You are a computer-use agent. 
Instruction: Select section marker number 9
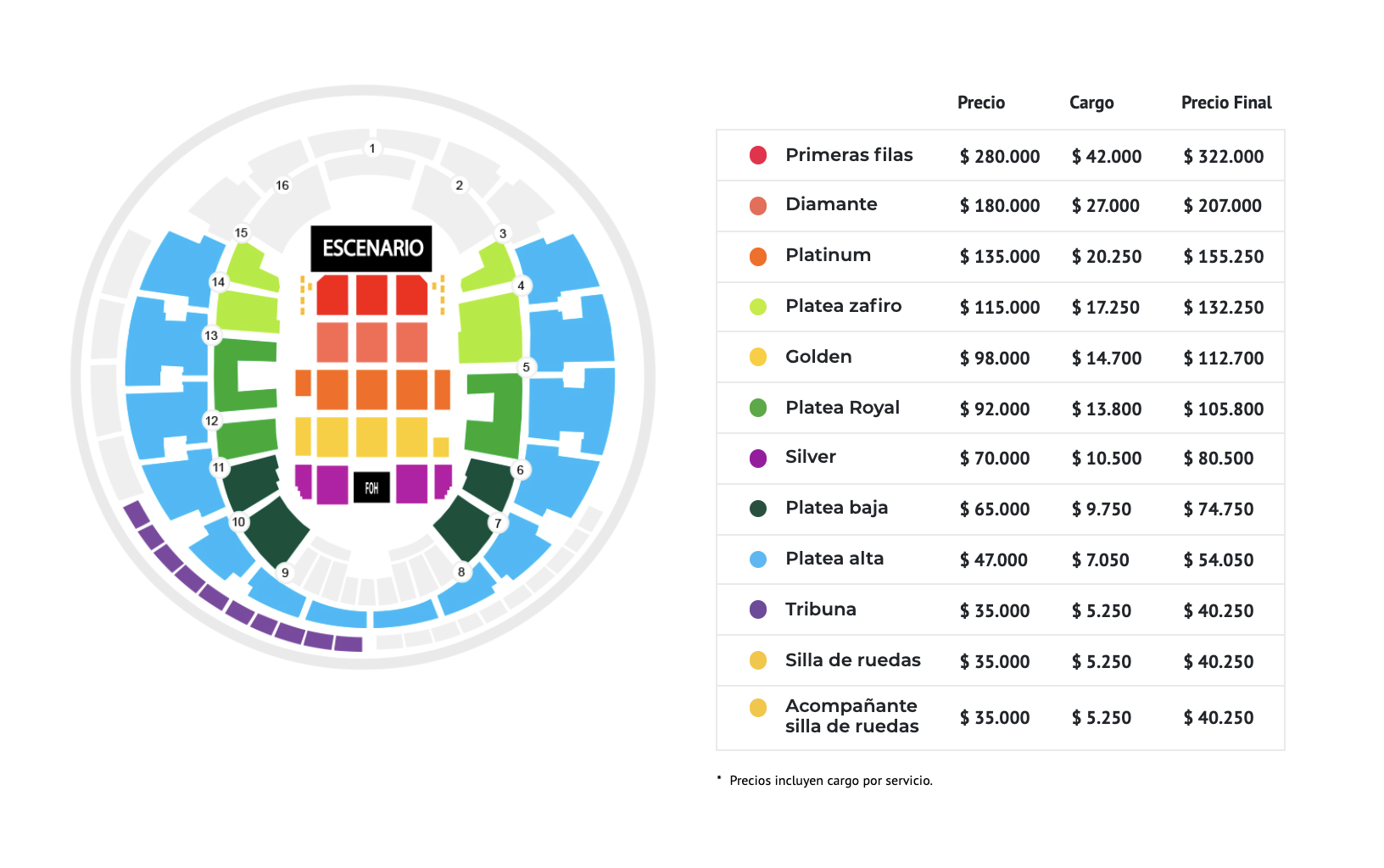tap(285, 572)
